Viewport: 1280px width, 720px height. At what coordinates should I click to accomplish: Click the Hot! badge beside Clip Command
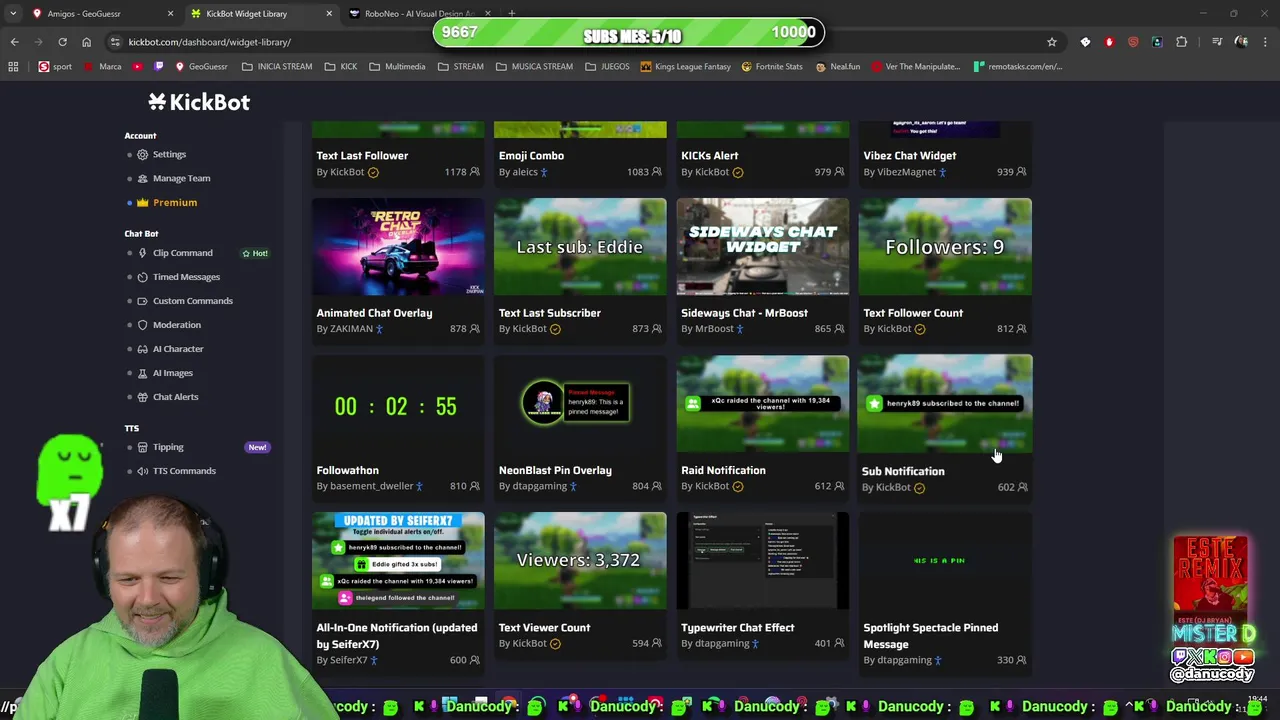pos(255,253)
